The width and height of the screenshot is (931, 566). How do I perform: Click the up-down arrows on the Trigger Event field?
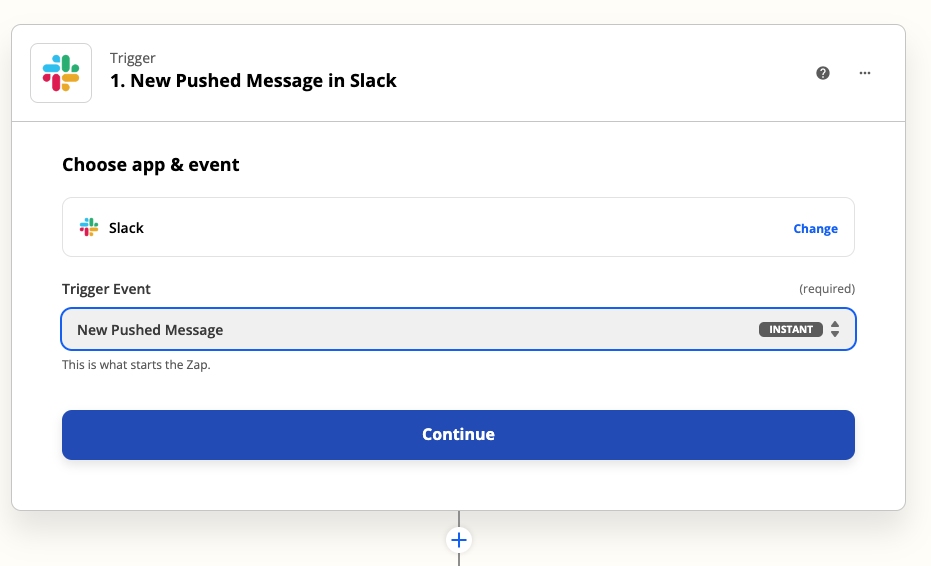tap(835, 330)
